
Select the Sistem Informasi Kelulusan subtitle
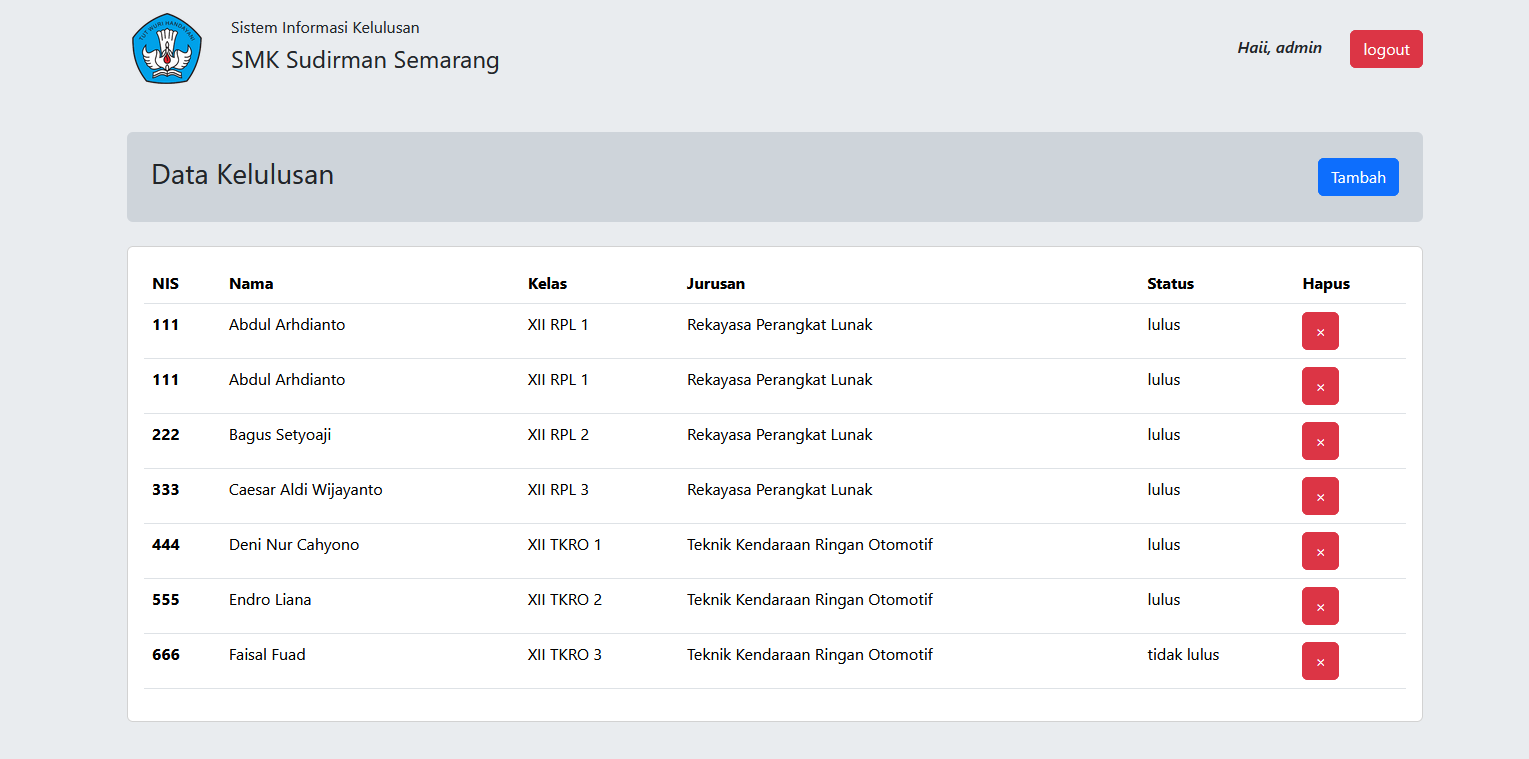click(x=325, y=28)
